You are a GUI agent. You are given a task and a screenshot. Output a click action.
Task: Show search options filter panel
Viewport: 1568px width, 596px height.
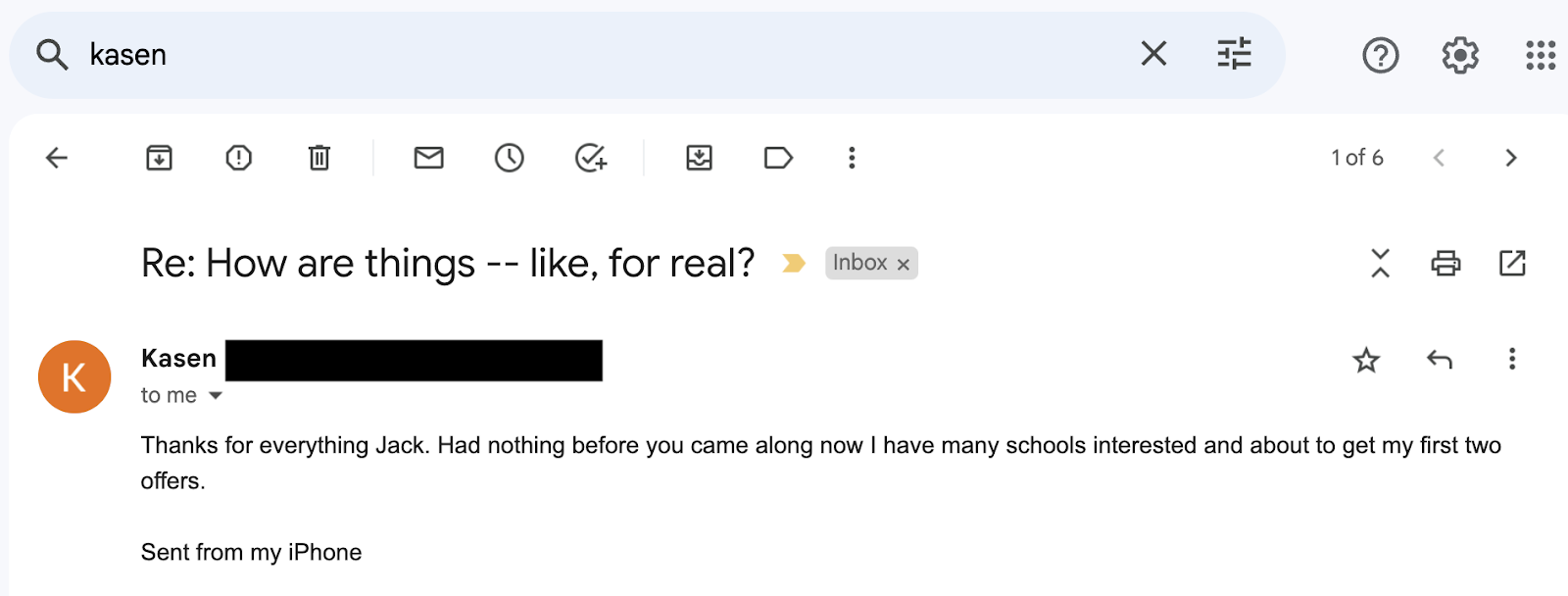tap(1234, 54)
